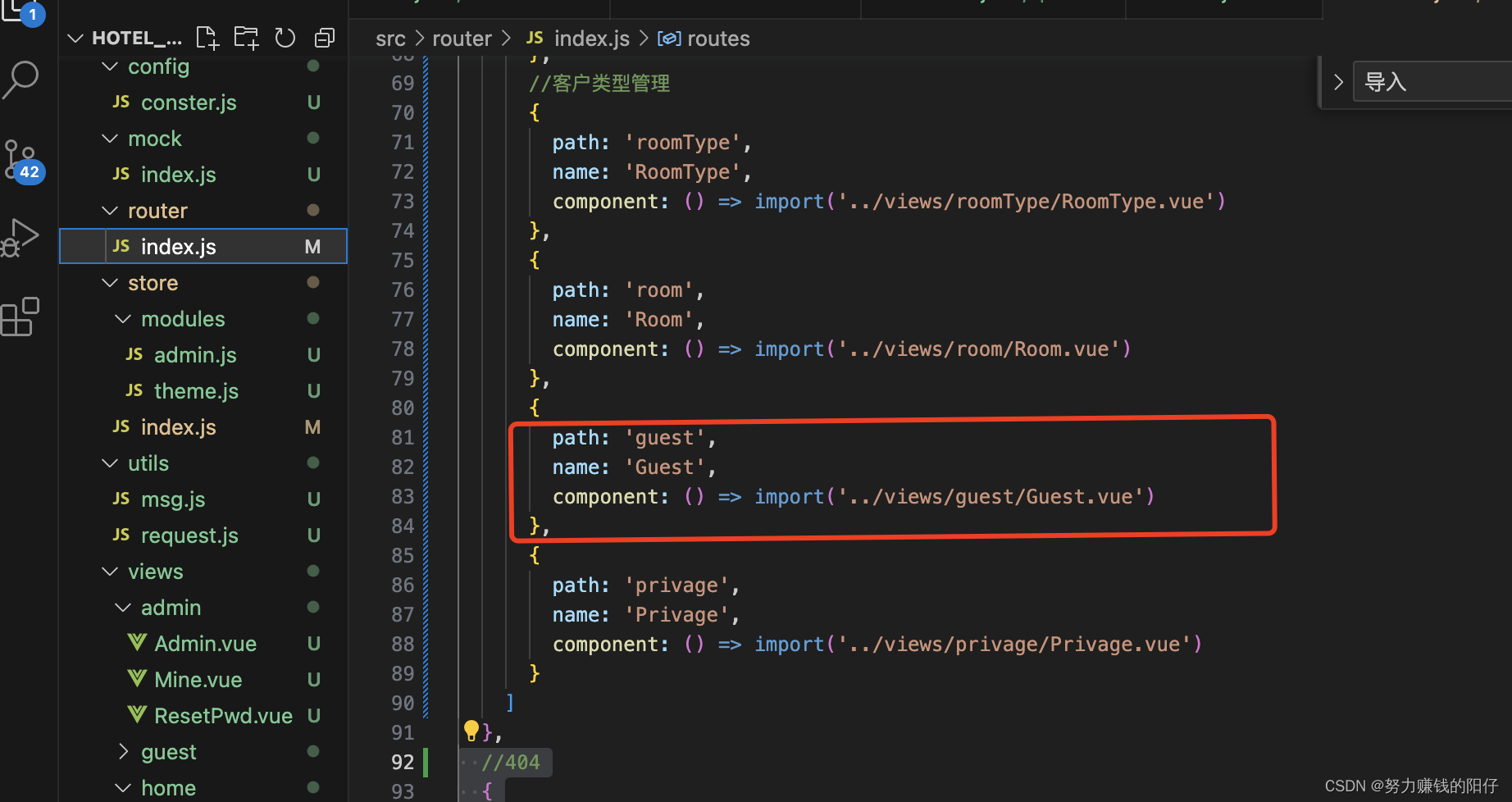
Task: Collapse the router folder
Action: [x=110, y=210]
